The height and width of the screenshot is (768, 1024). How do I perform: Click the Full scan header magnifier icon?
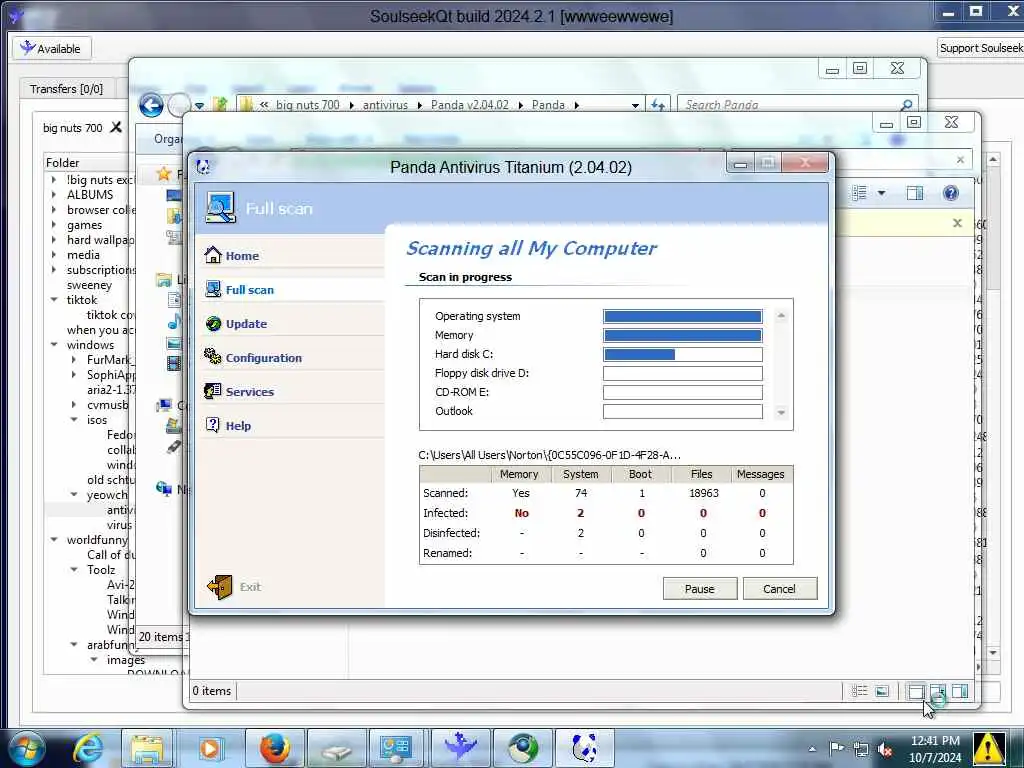tap(221, 208)
